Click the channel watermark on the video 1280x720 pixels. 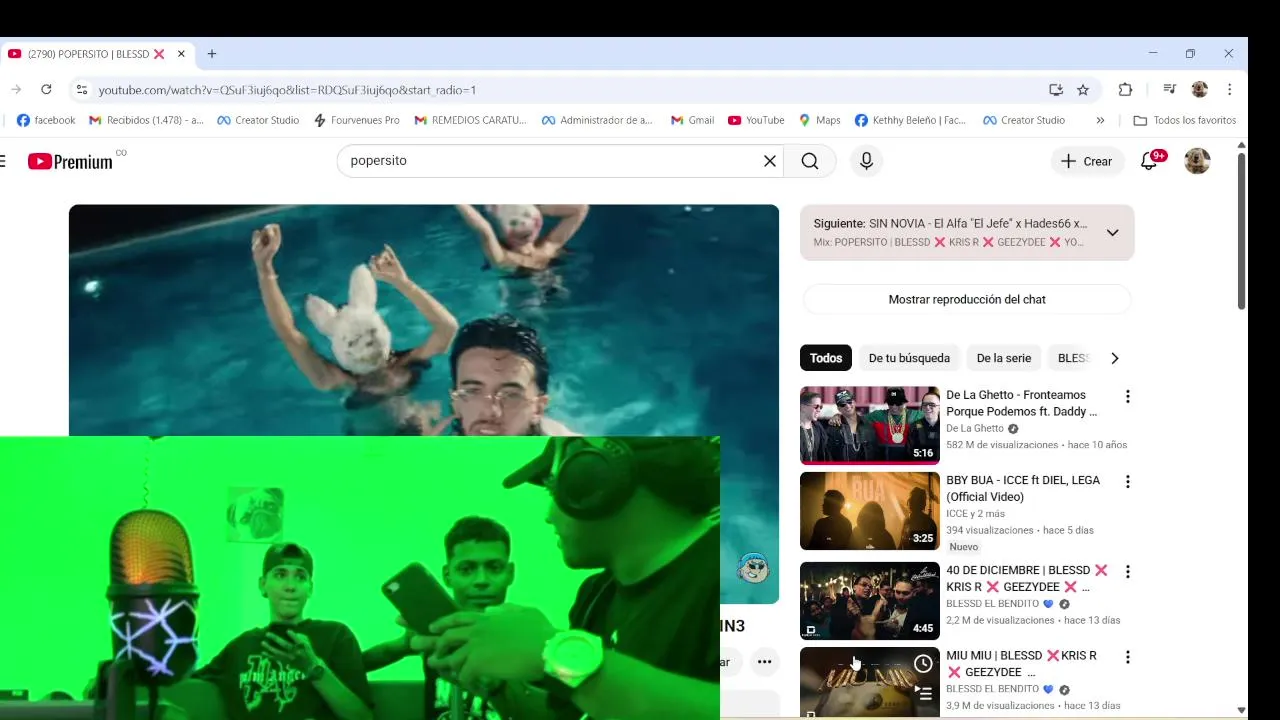pos(753,568)
